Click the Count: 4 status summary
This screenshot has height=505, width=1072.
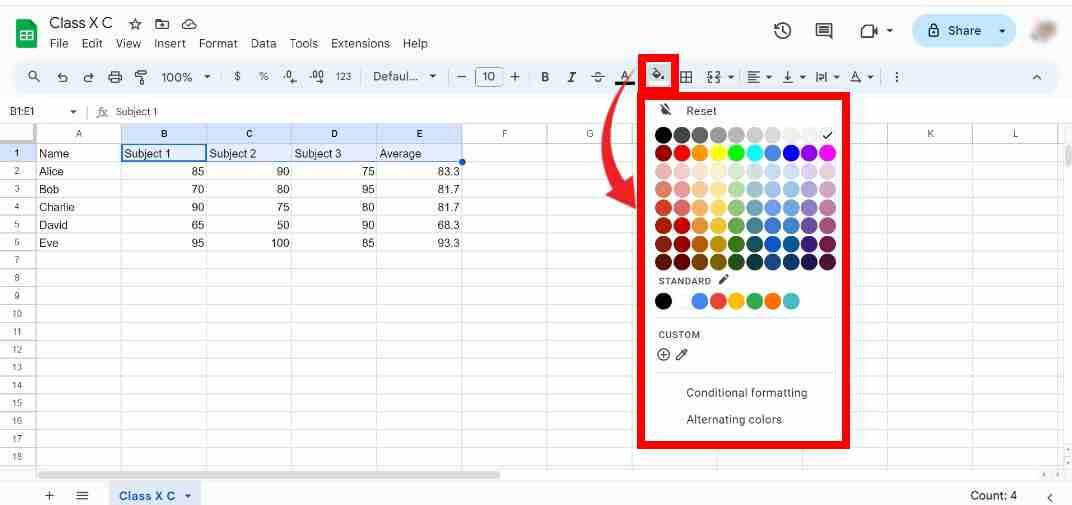[993, 495]
